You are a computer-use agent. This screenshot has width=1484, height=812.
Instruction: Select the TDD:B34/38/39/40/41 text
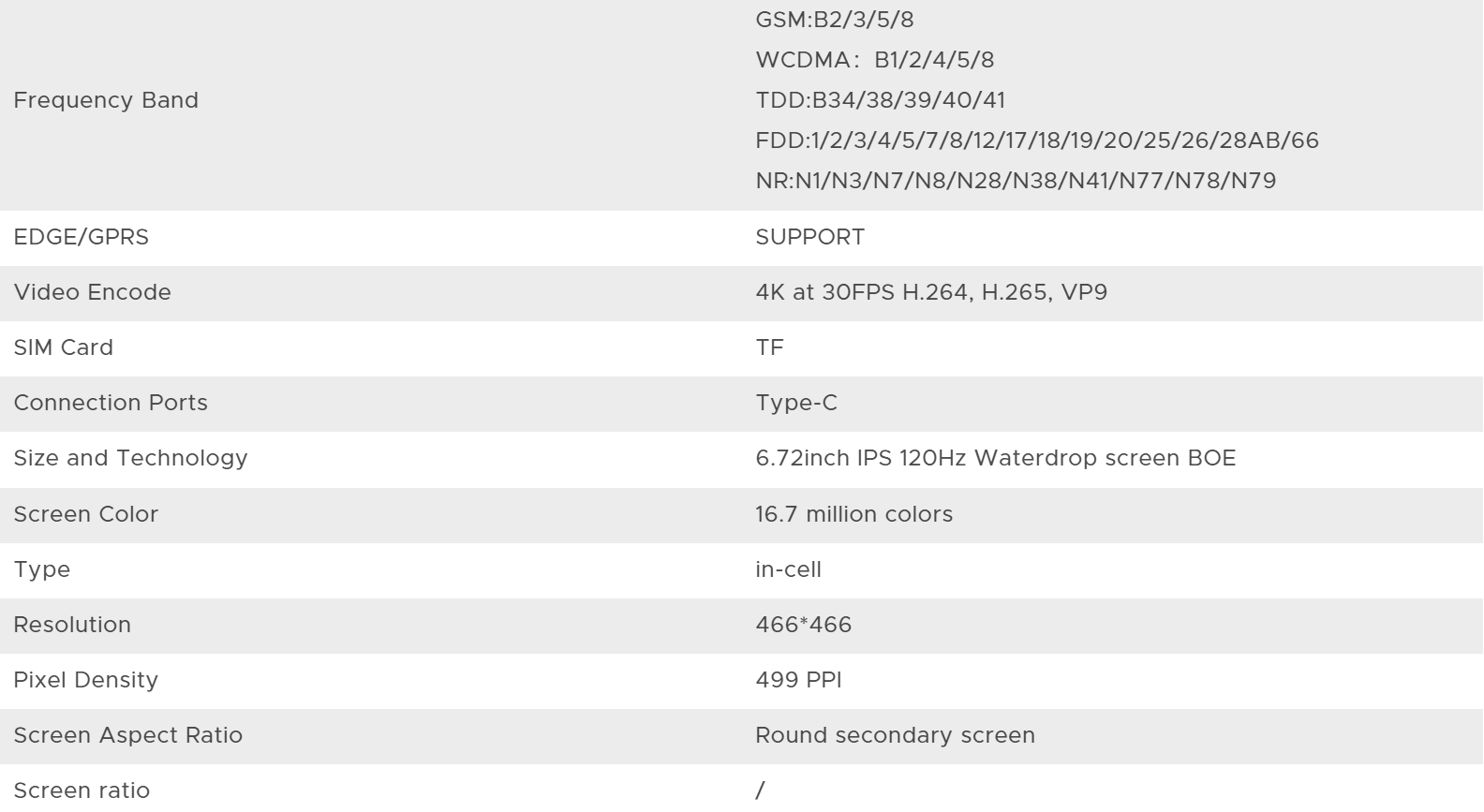click(x=880, y=100)
